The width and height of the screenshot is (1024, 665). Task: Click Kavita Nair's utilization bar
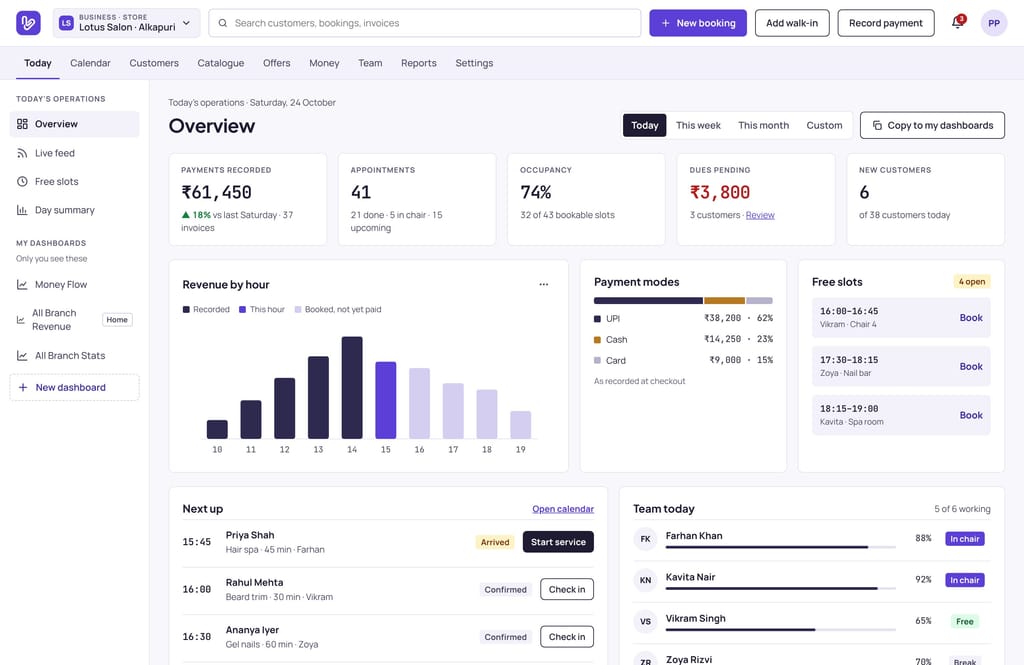coord(780,588)
